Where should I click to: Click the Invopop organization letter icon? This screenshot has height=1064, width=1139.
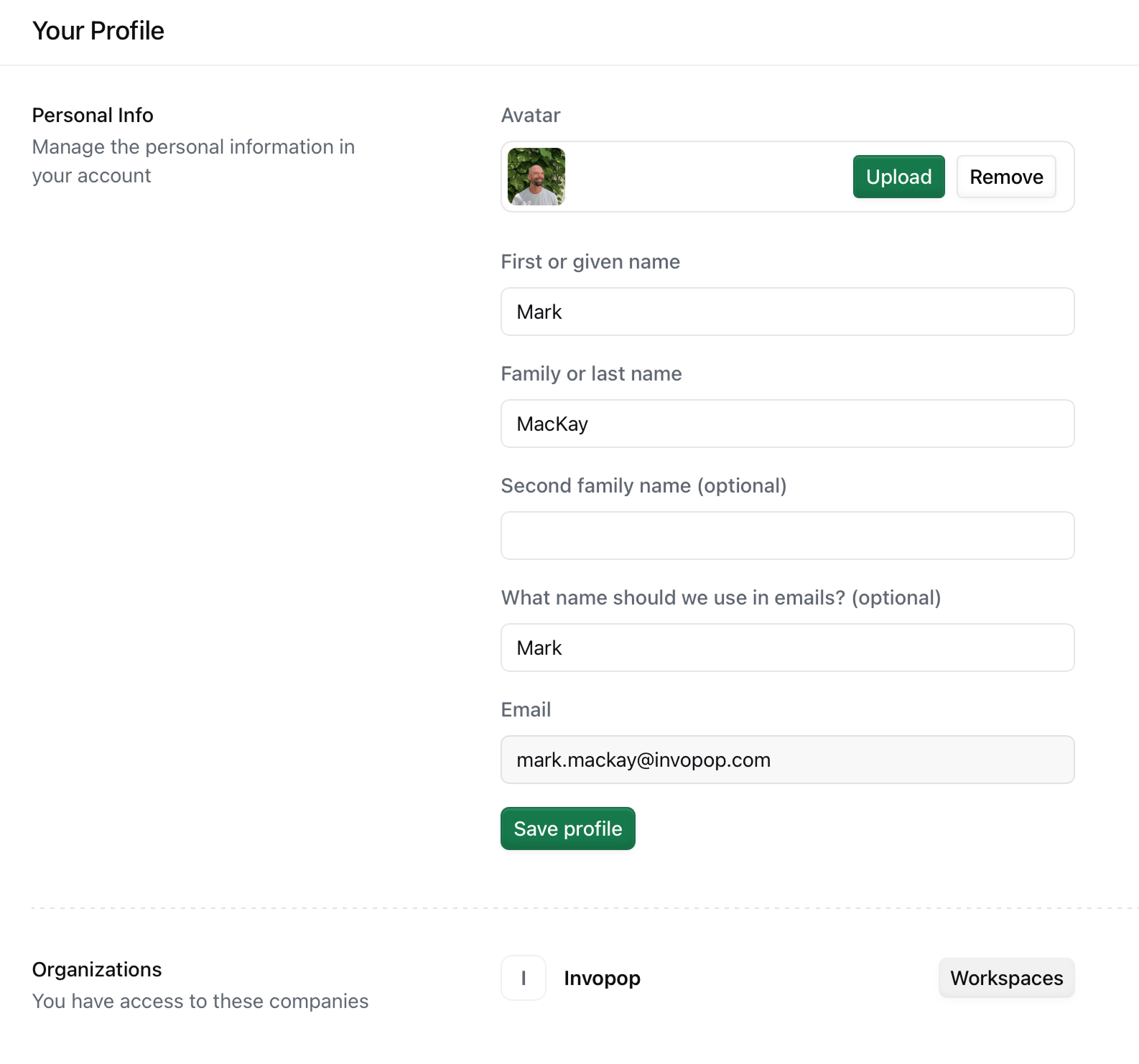pos(524,978)
